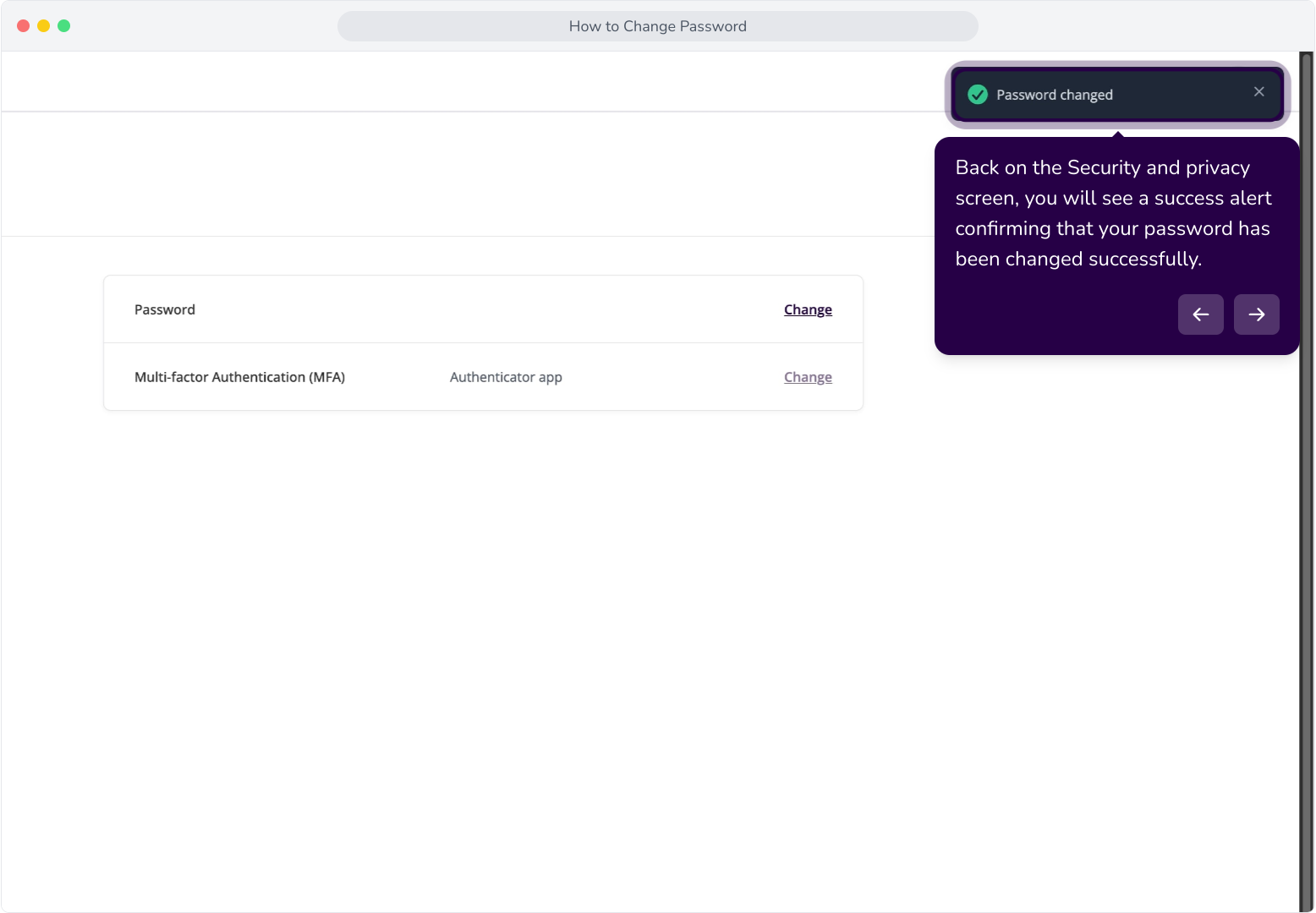Click the blank header strip beside toast

coord(474,81)
